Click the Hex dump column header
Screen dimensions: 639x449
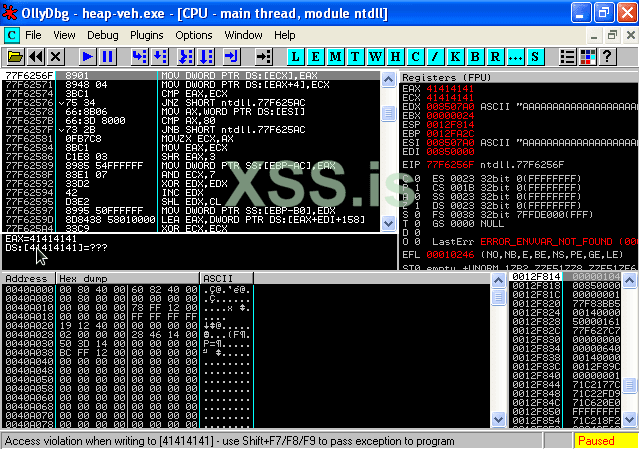coord(128,279)
